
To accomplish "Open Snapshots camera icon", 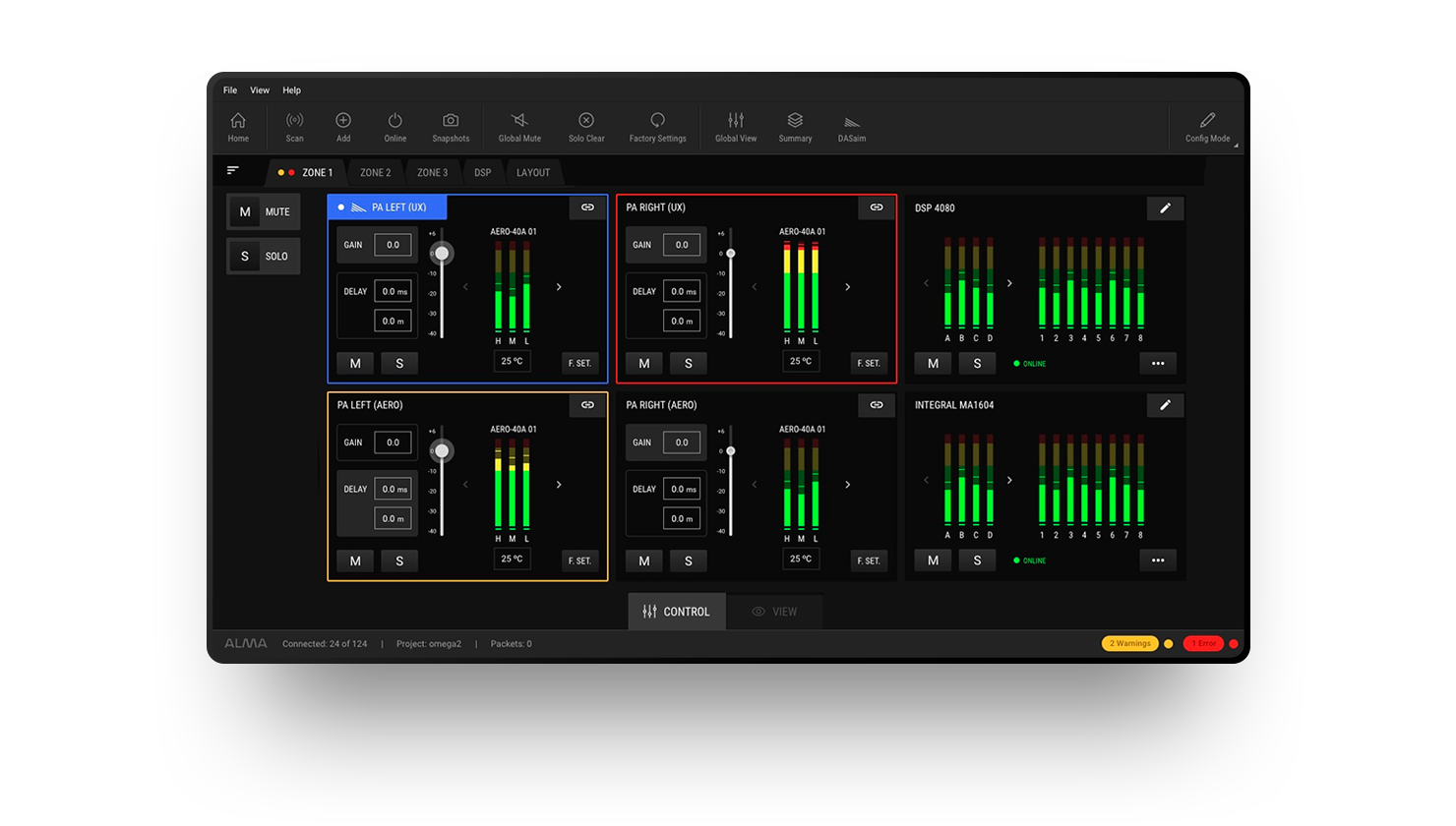I will coord(451,121).
